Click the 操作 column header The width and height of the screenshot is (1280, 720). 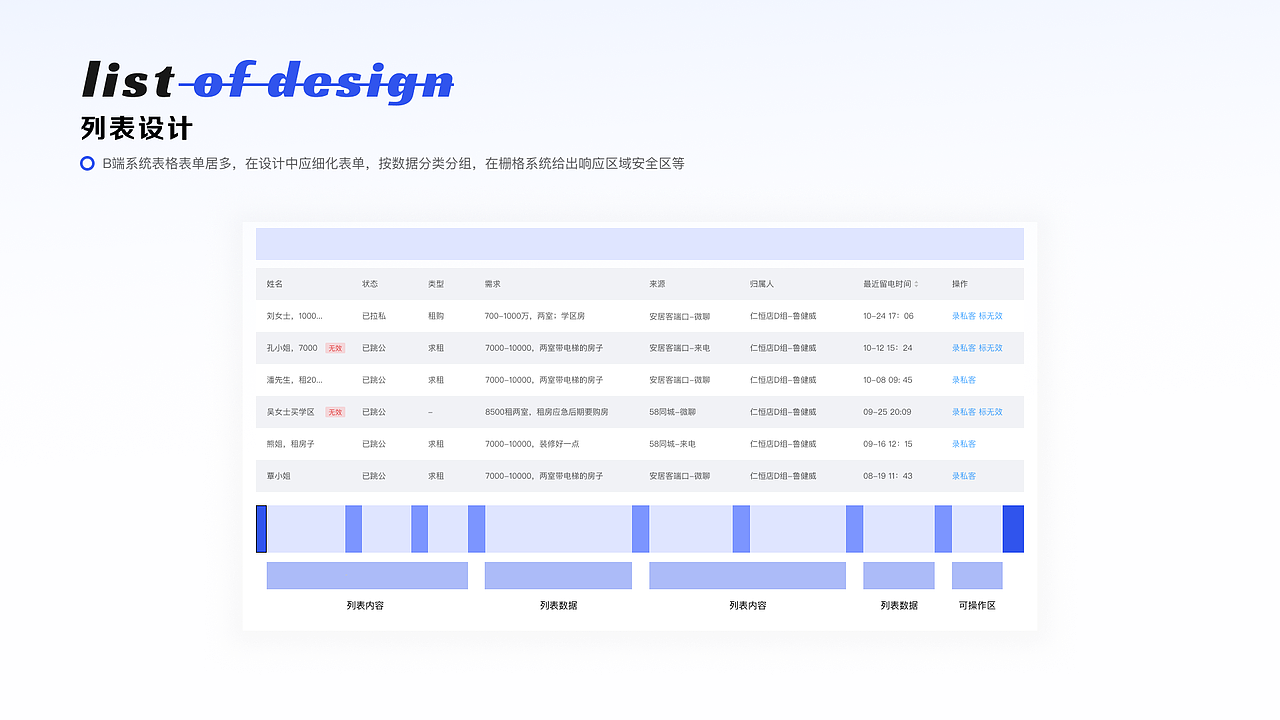coord(960,284)
